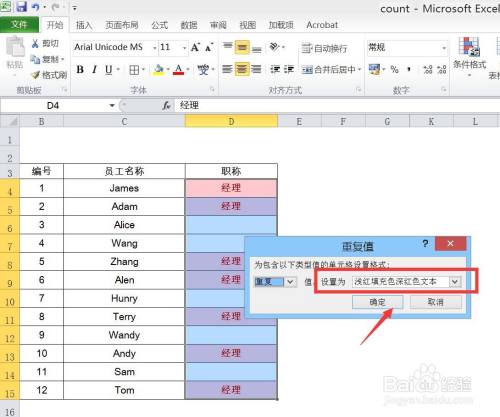The height and width of the screenshot is (417, 500).
Task: Open the underline style dropdown arrow
Action: (x=118, y=69)
